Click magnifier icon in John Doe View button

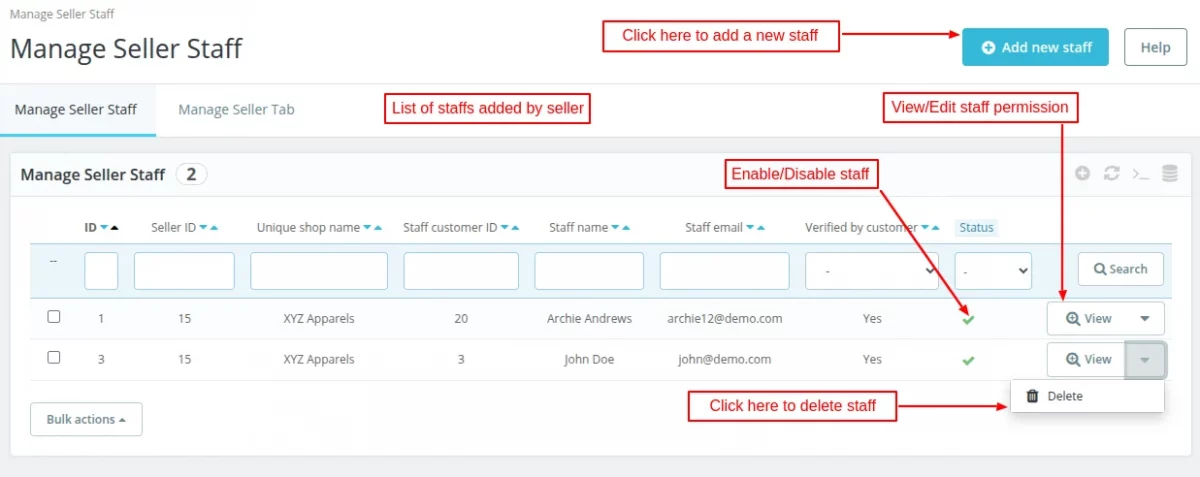click(1073, 359)
